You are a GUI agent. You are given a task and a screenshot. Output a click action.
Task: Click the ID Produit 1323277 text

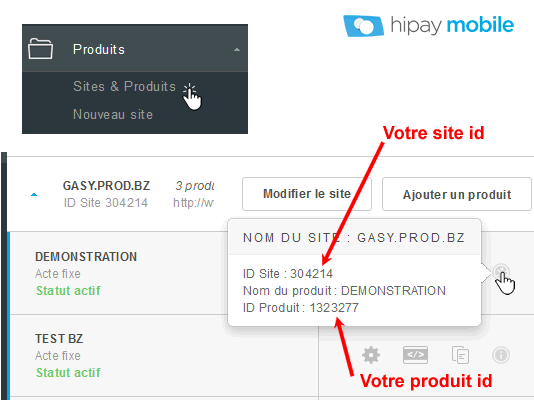301,308
